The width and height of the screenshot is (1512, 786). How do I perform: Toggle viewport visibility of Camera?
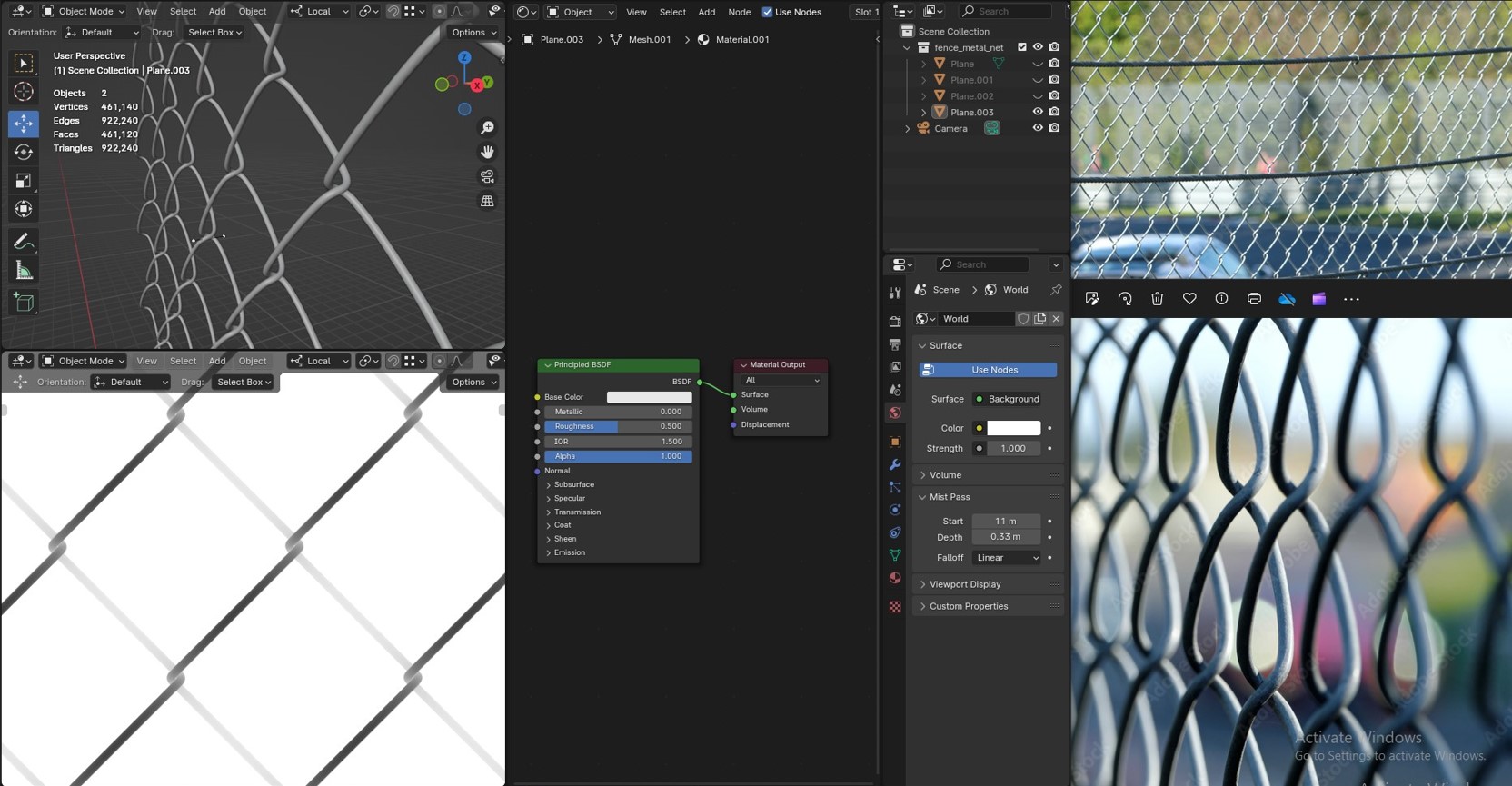1038,128
